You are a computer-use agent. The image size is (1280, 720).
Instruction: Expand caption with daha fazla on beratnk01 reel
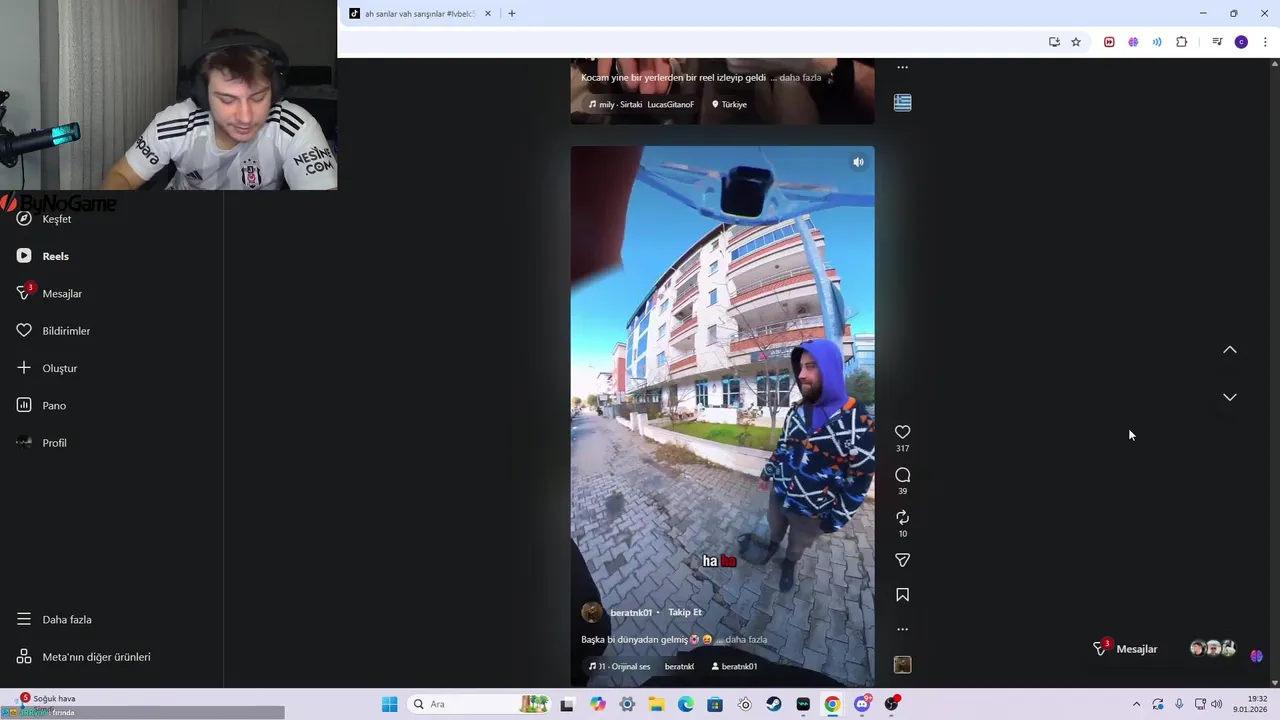pyautogui.click(x=746, y=640)
